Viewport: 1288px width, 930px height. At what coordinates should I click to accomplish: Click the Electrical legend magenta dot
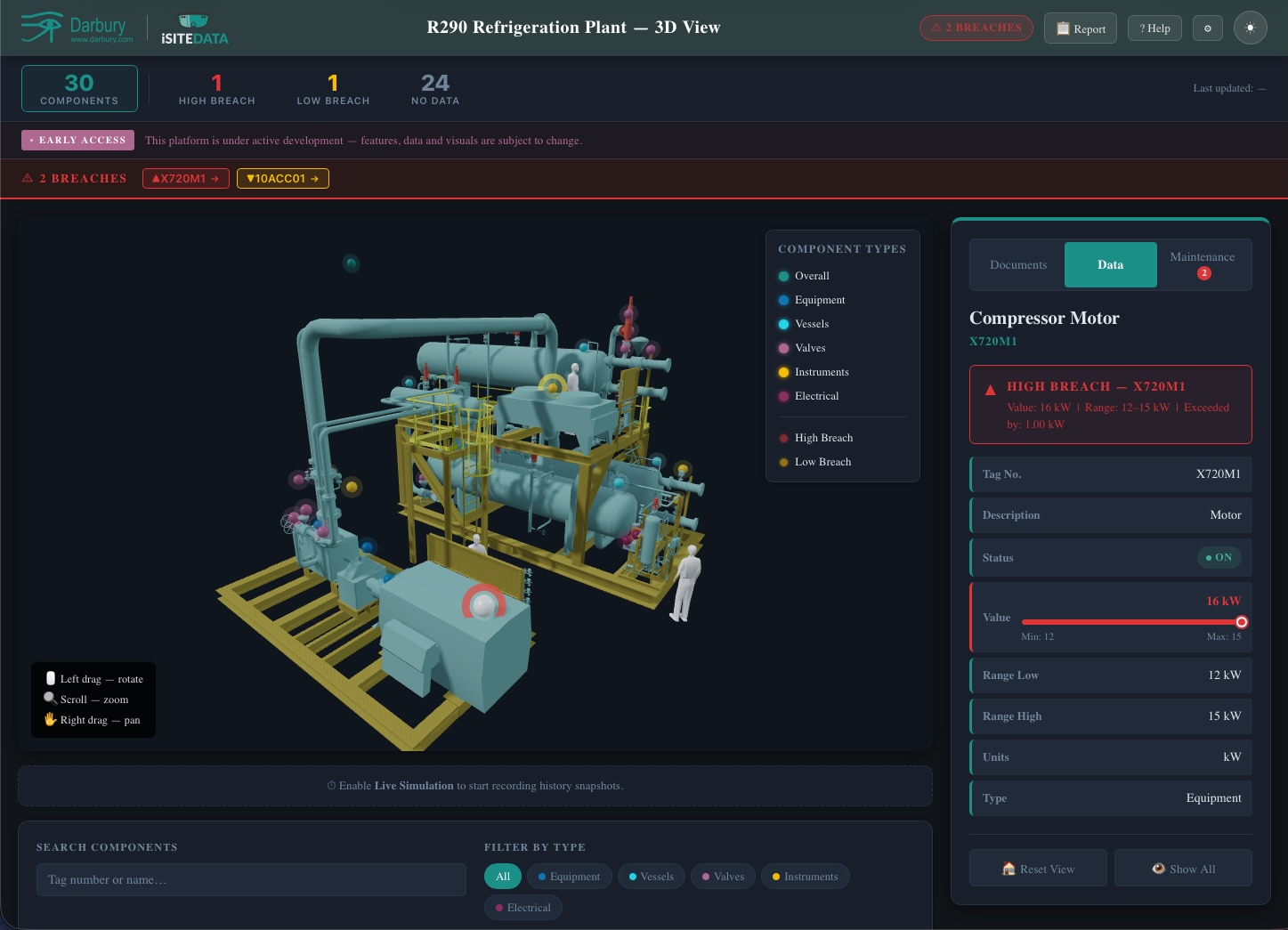click(x=783, y=396)
